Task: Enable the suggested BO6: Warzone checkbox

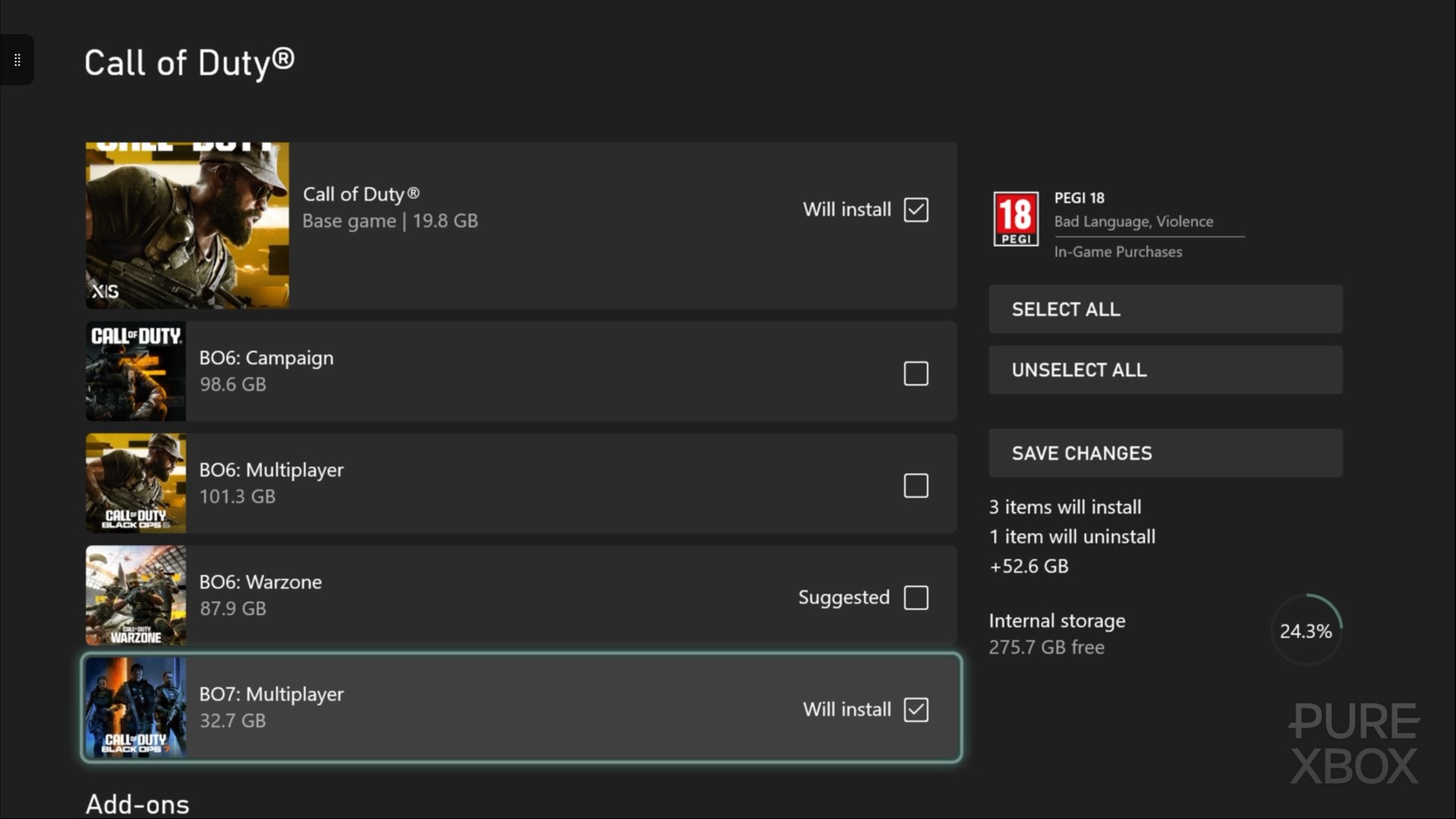Action: click(x=915, y=598)
